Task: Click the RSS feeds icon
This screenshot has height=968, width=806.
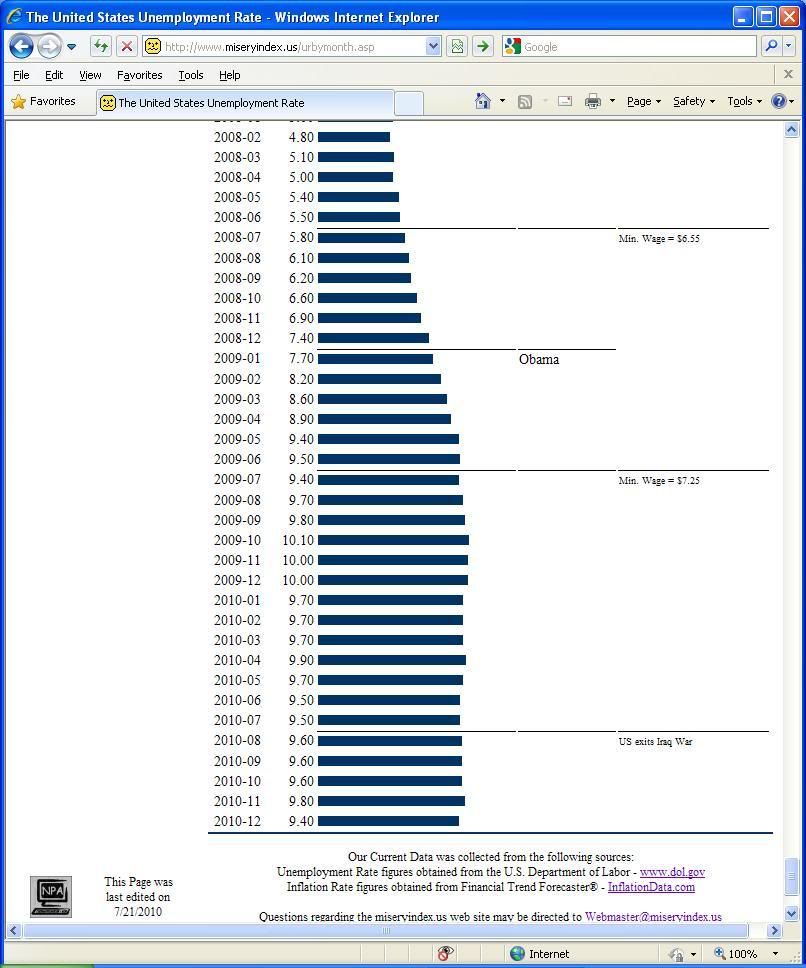Action: point(525,101)
